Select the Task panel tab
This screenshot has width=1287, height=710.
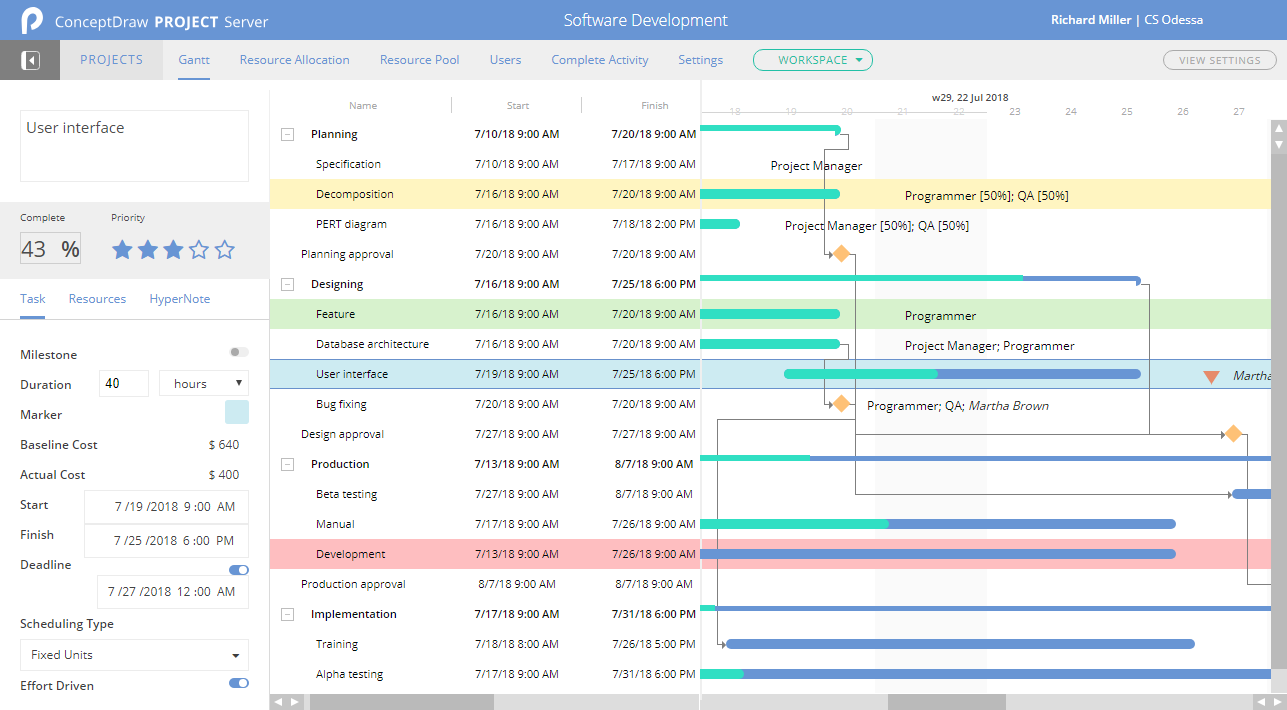(x=32, y=299)
